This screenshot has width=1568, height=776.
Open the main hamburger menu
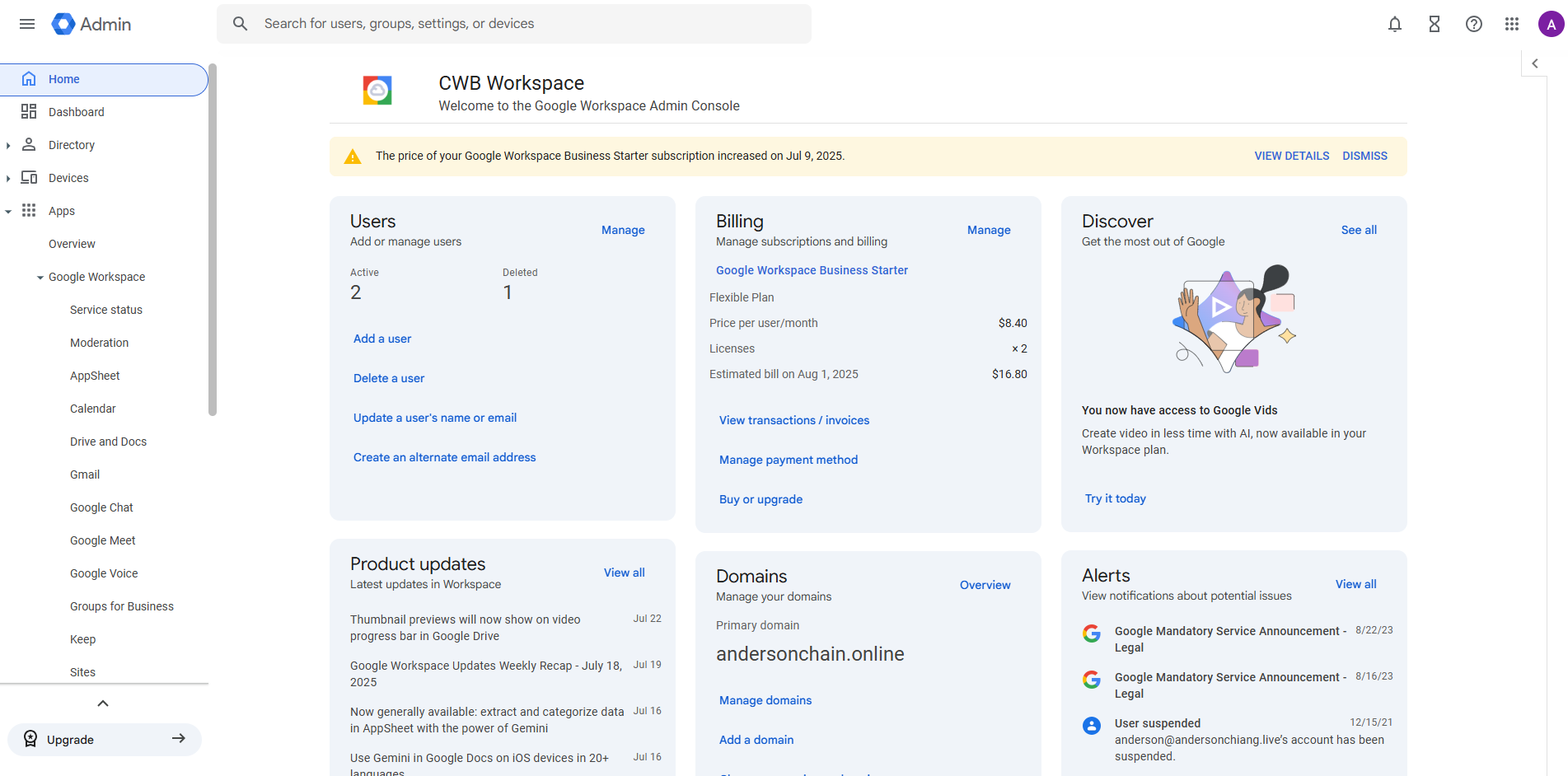coord(27,24)
